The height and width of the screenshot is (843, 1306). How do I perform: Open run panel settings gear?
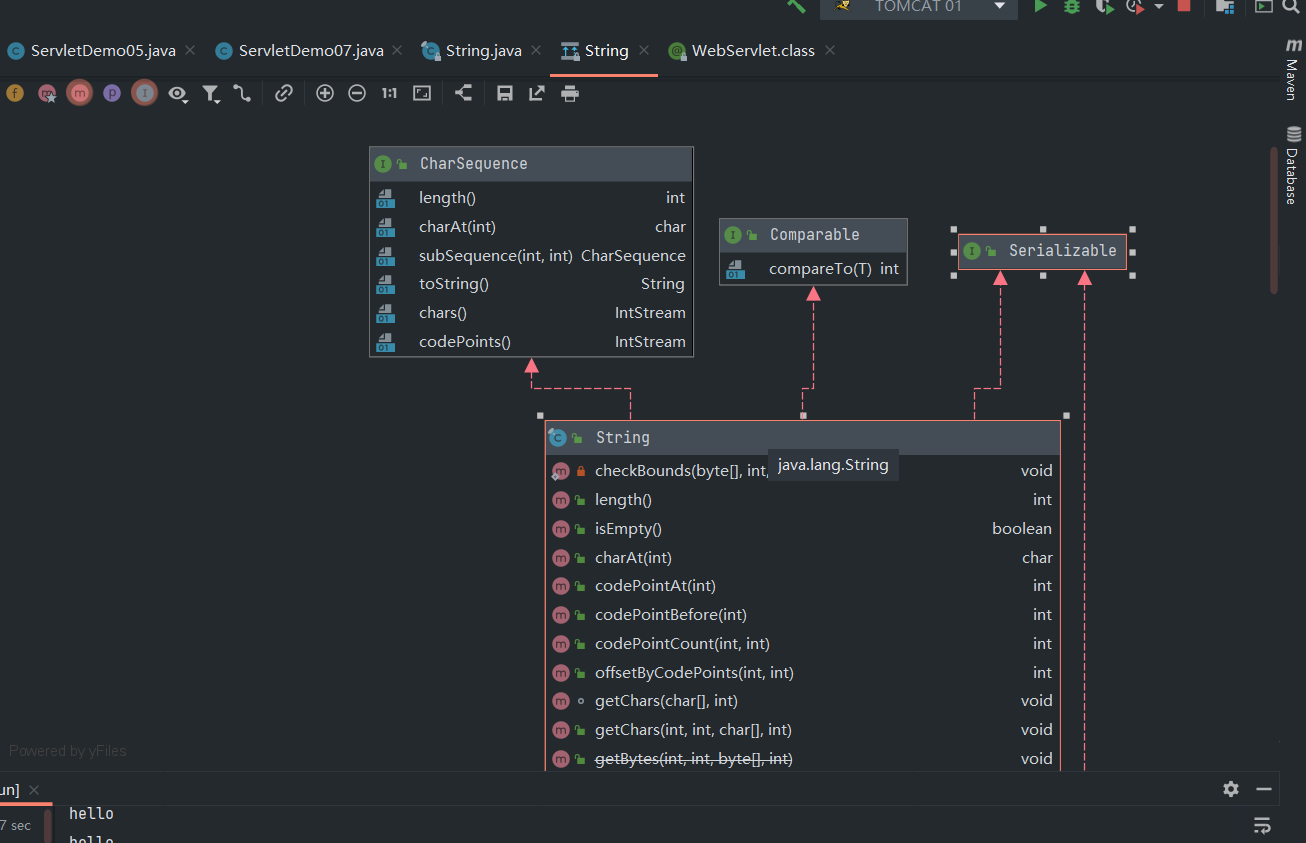[x=1231, y=789]
